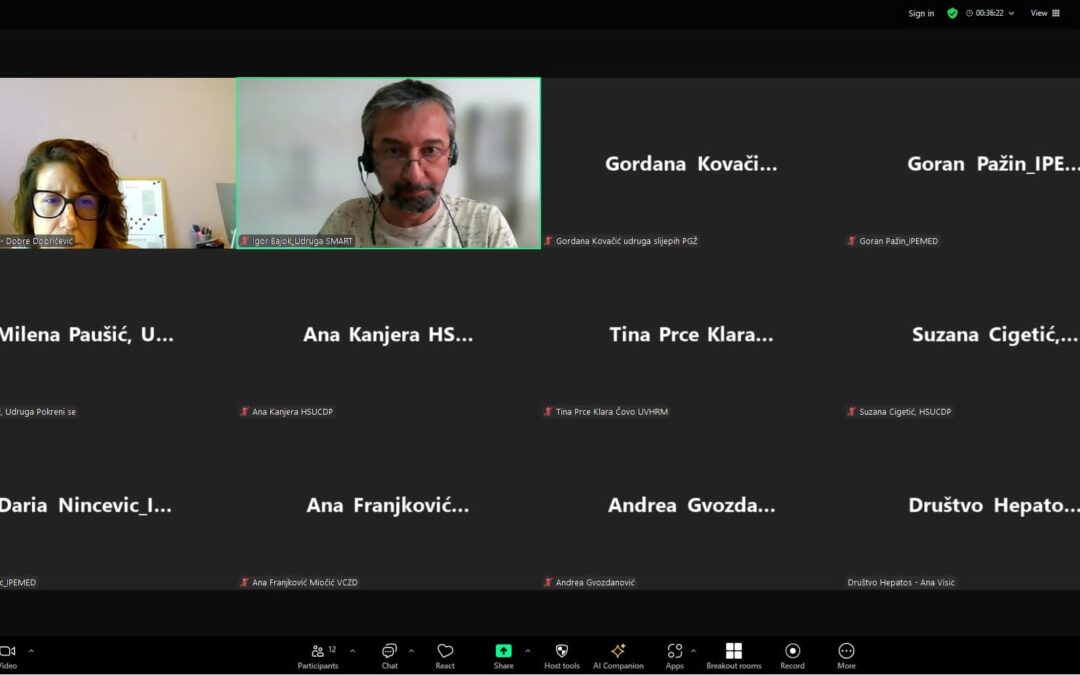Click the green encryption shield icon
Screen dimensions: 1080x675
952,13
